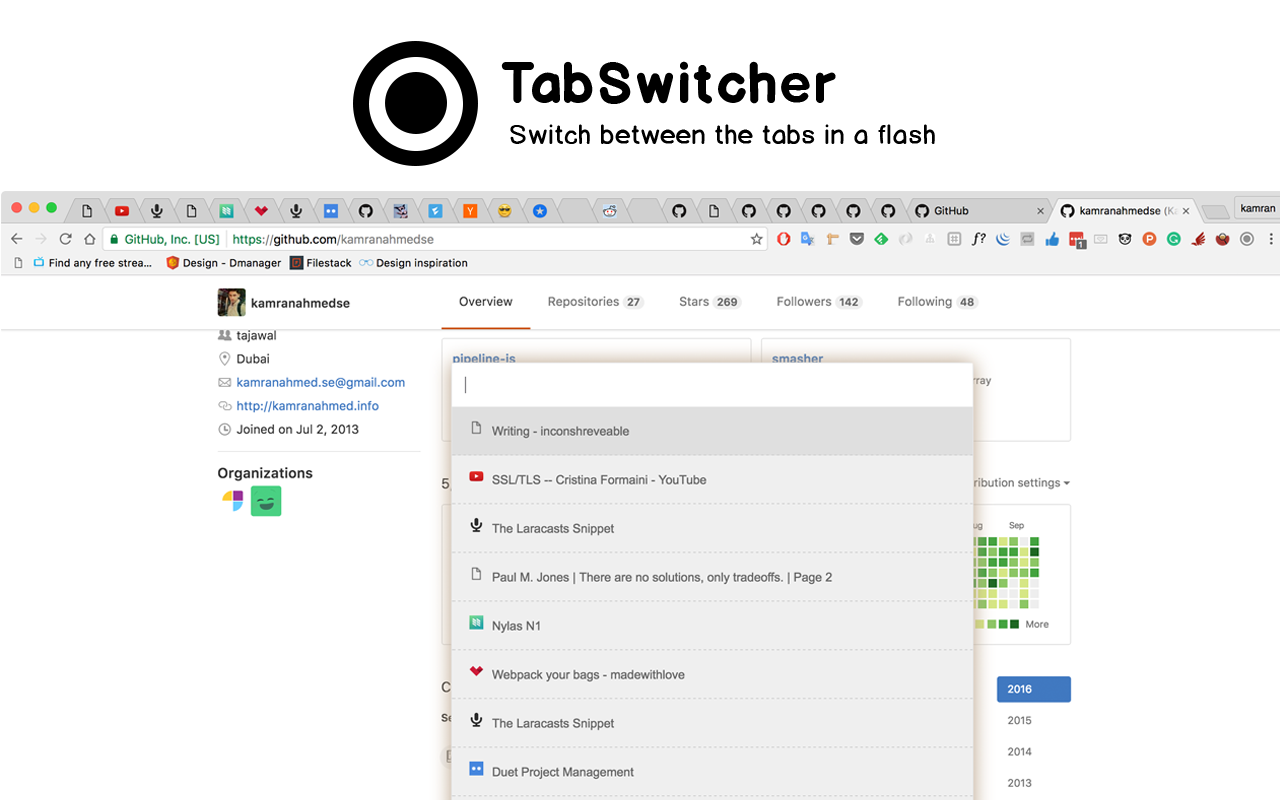Open the green smiley organization icon

click(266, 501)
